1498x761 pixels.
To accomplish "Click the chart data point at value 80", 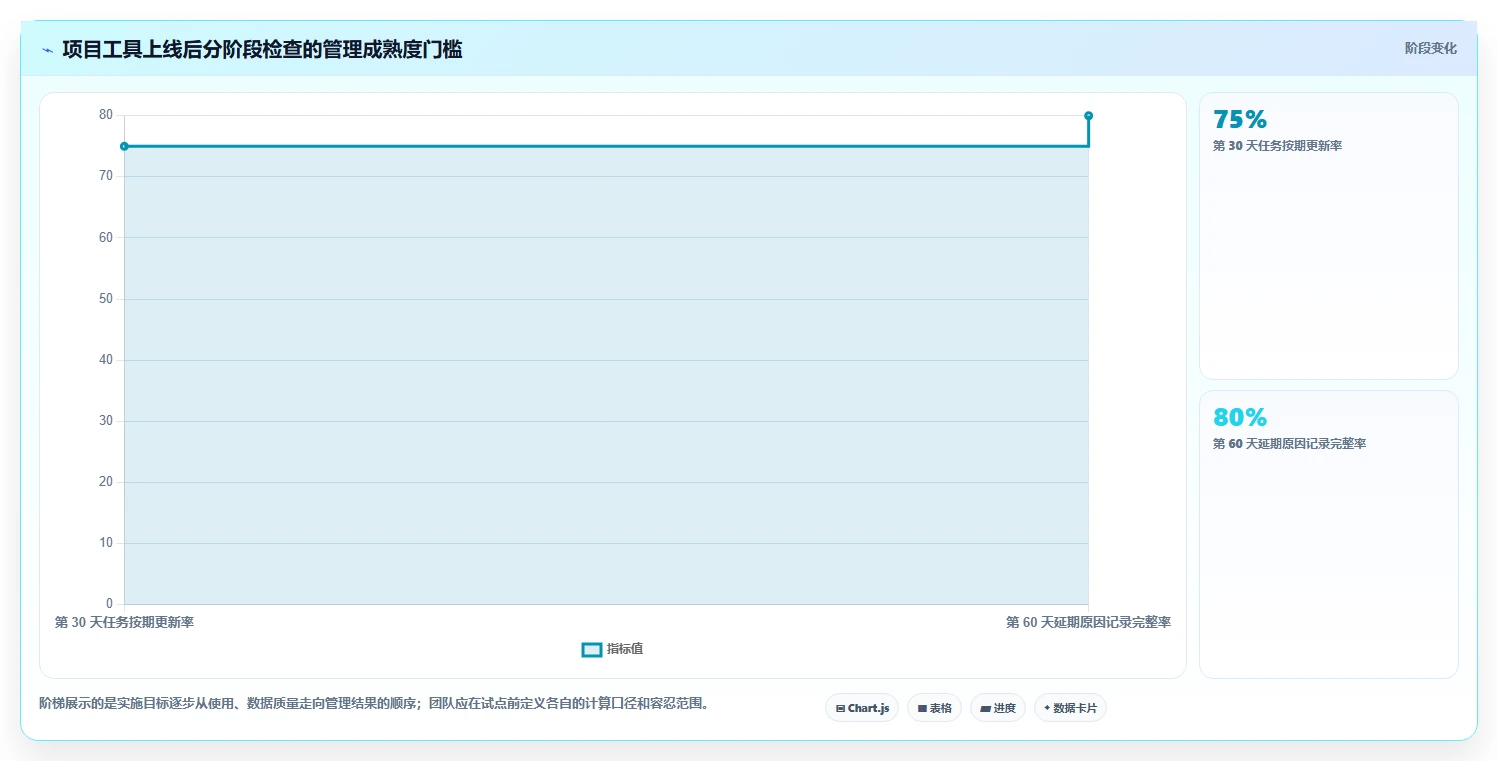I will 1088,116.
